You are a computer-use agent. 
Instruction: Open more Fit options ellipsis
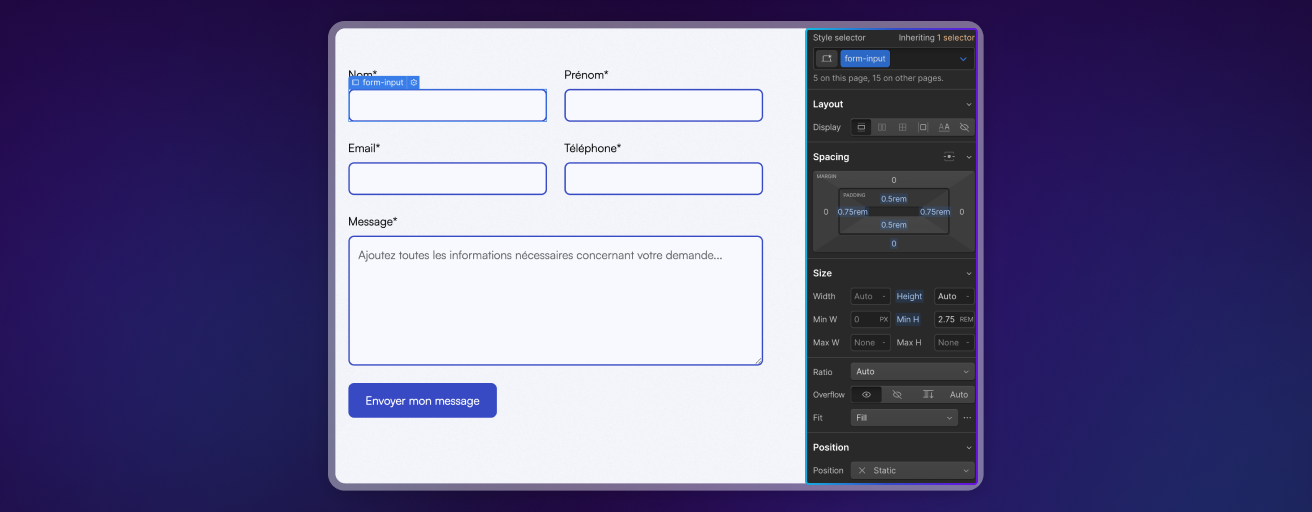coord(967,417)
